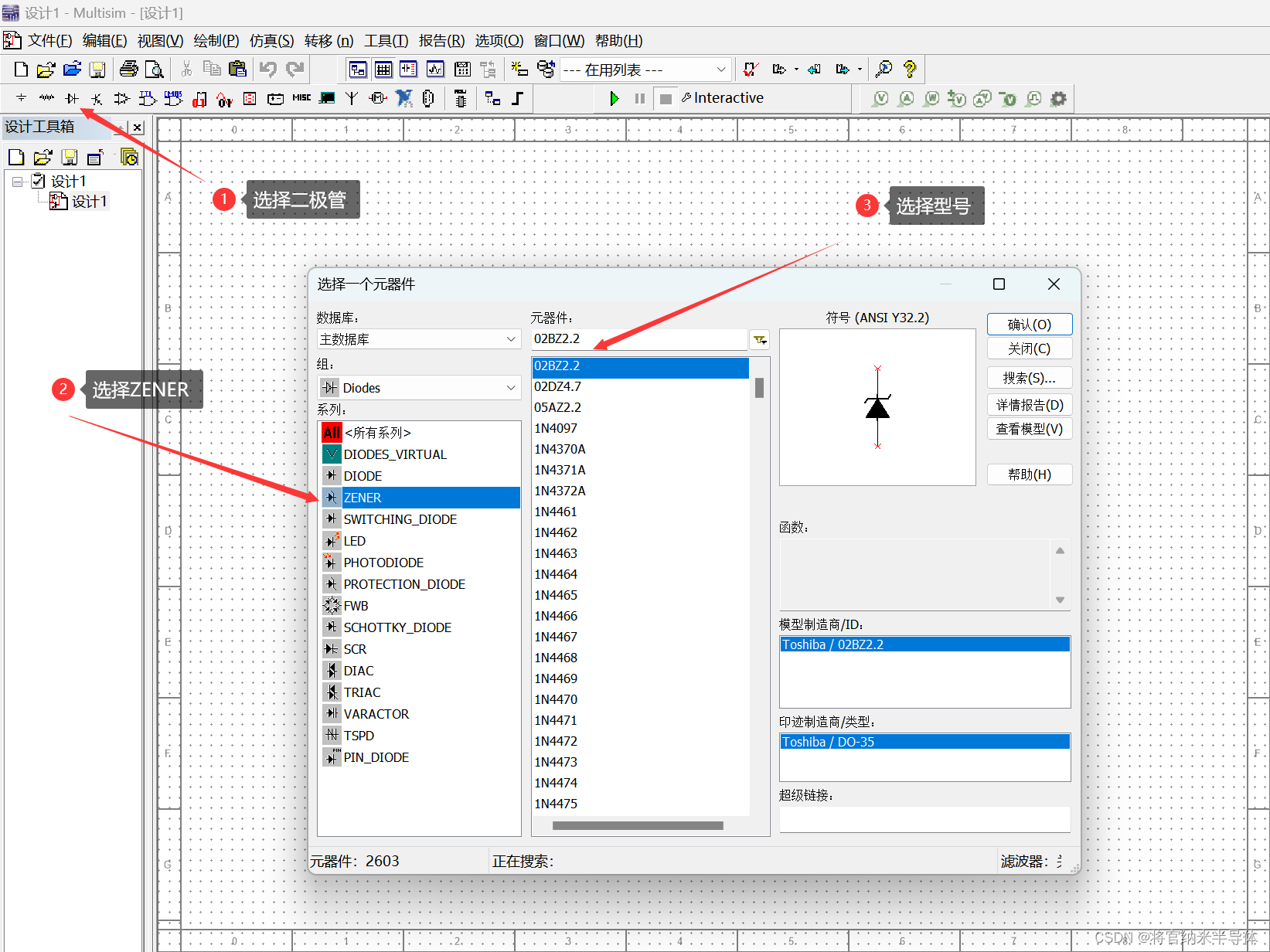Place an RF antenna component
1270x952 pixels.
pyautogui.click(x=352, y=98)
